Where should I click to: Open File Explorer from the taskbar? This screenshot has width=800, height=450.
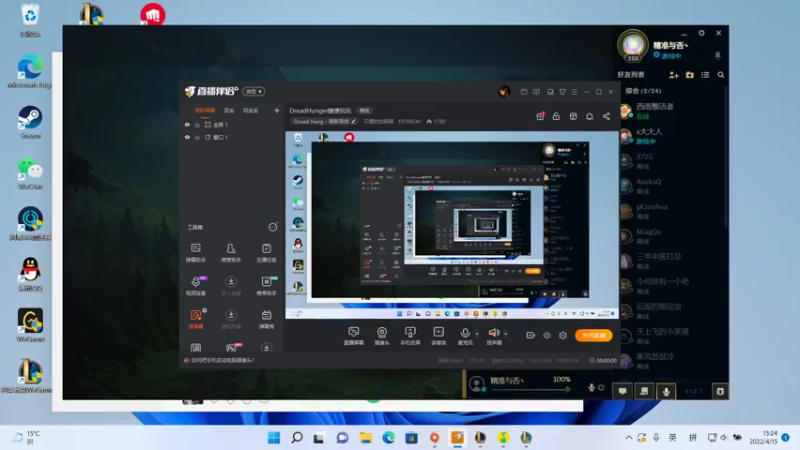click(365, 438)
